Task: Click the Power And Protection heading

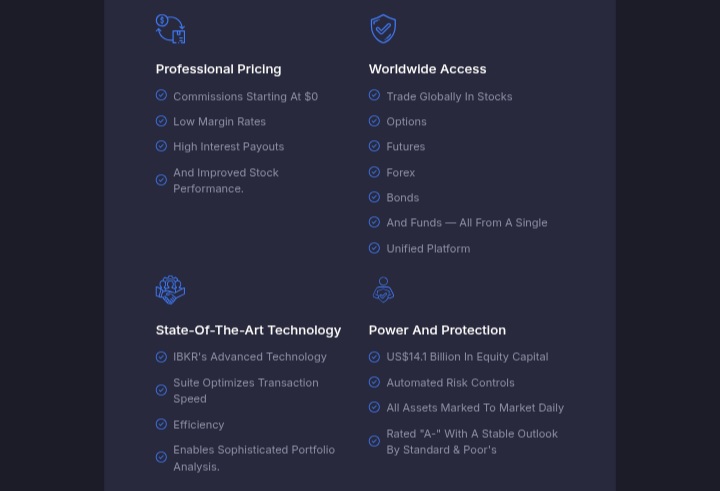Action: (x=437, y=330)
